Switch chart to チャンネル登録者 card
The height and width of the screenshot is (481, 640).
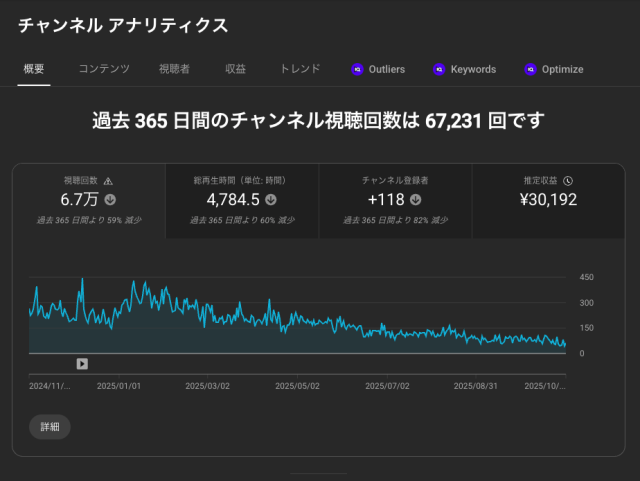(395, 201)
